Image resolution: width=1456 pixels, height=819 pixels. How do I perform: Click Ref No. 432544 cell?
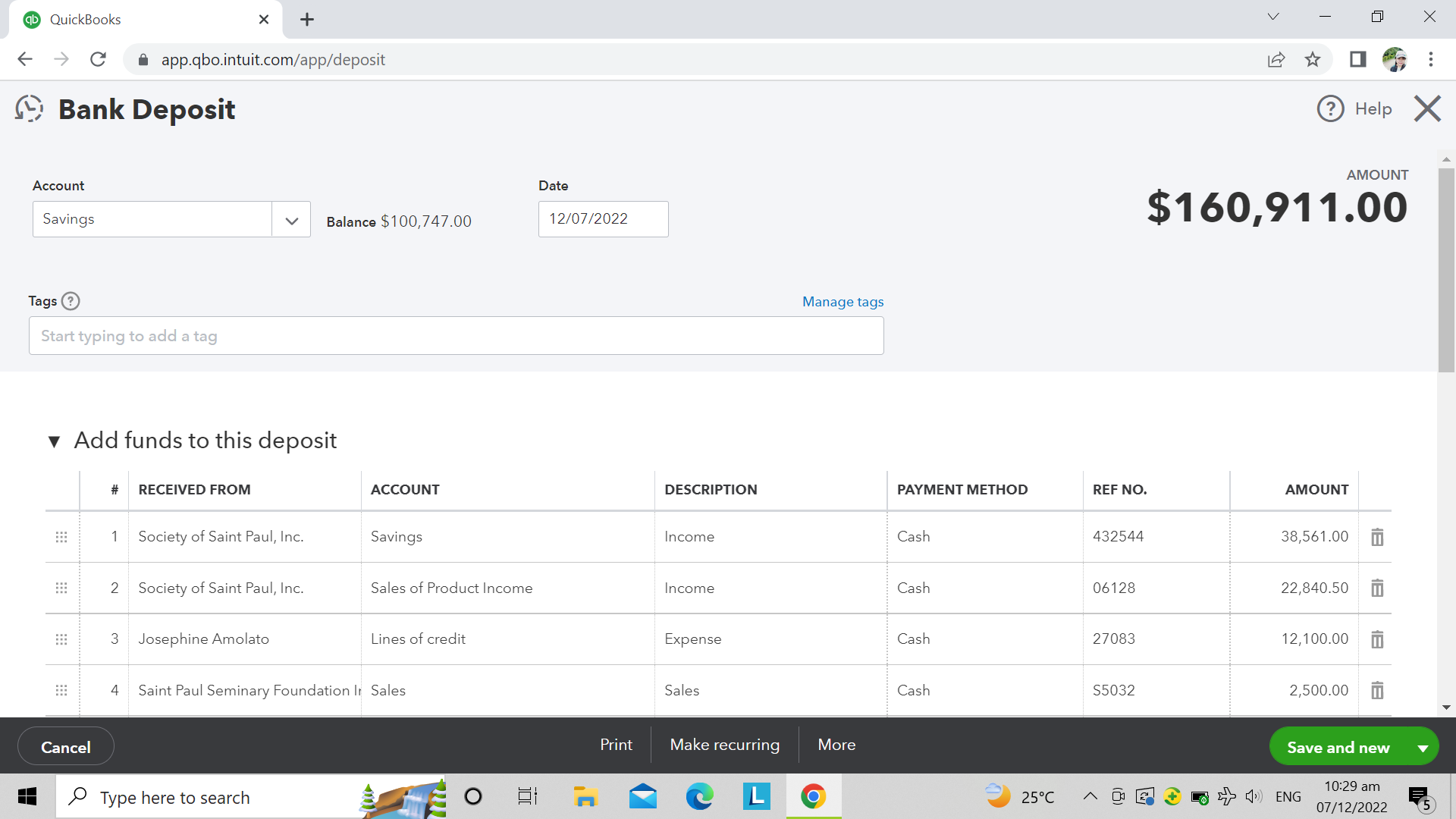pos(1156,537)
